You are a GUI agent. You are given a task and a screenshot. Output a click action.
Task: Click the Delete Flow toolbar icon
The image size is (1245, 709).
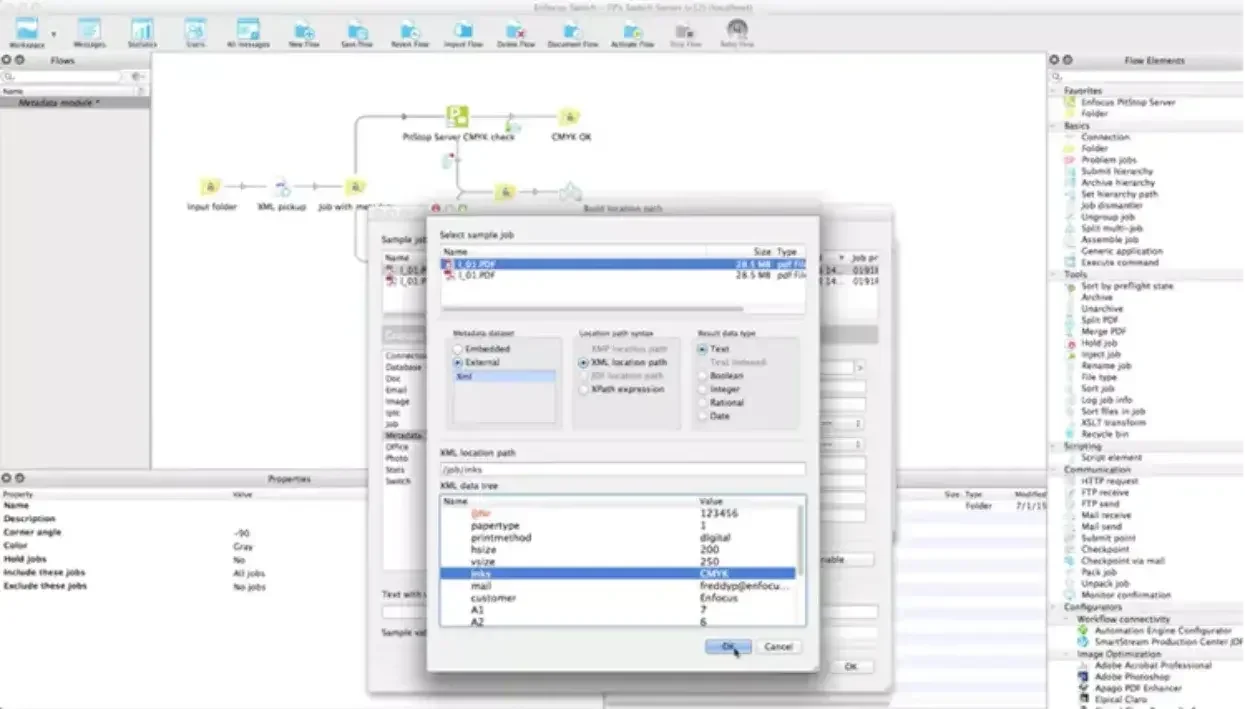click(516, 32)
